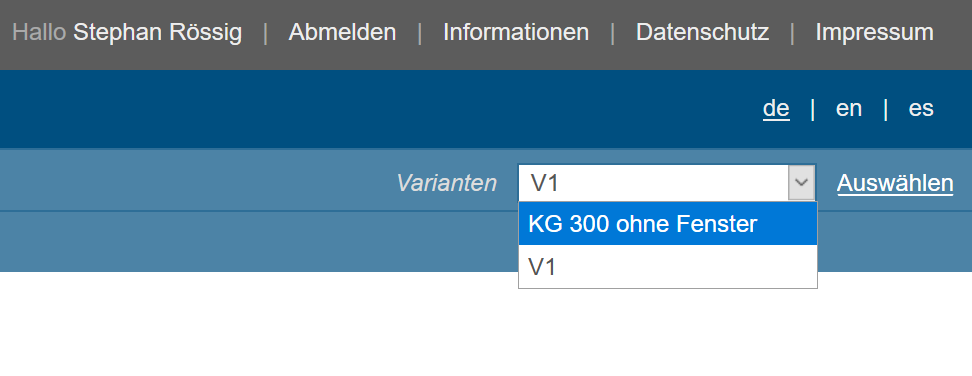Click the user name Stephan Rössig
Viewport: 972px width, 376px height.
[157, 32]
